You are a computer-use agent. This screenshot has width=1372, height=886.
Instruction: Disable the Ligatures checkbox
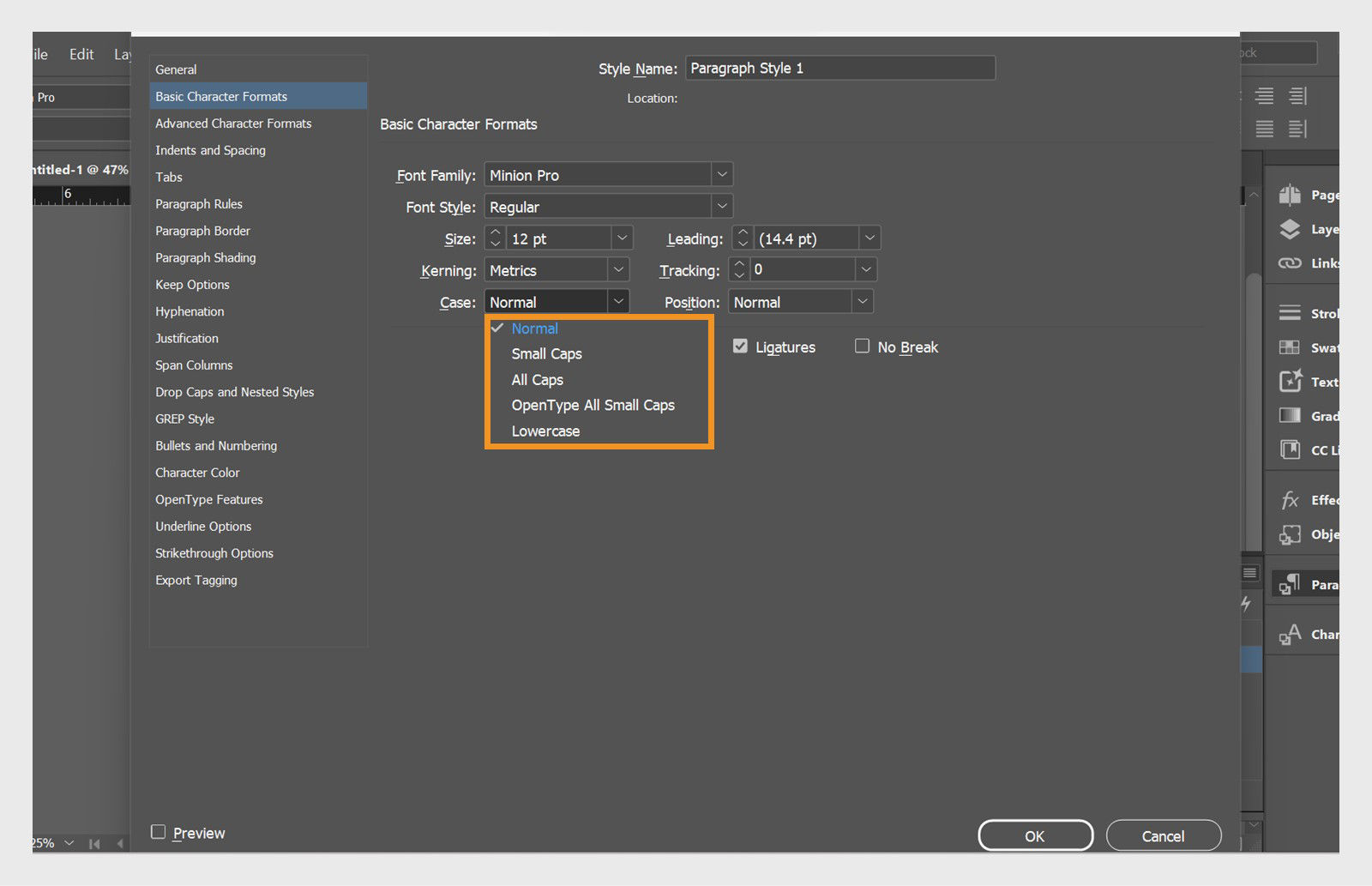click(741, 347)
